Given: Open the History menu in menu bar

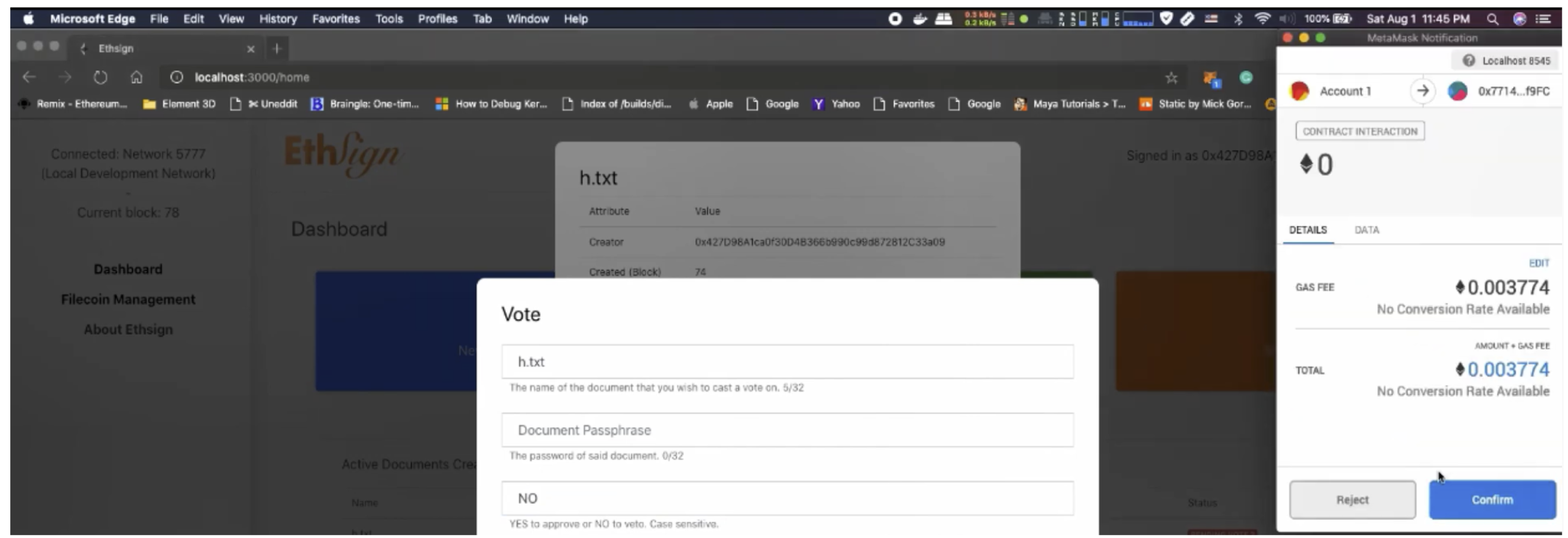Looking at the screenshot, I should (x=278, y=19).
